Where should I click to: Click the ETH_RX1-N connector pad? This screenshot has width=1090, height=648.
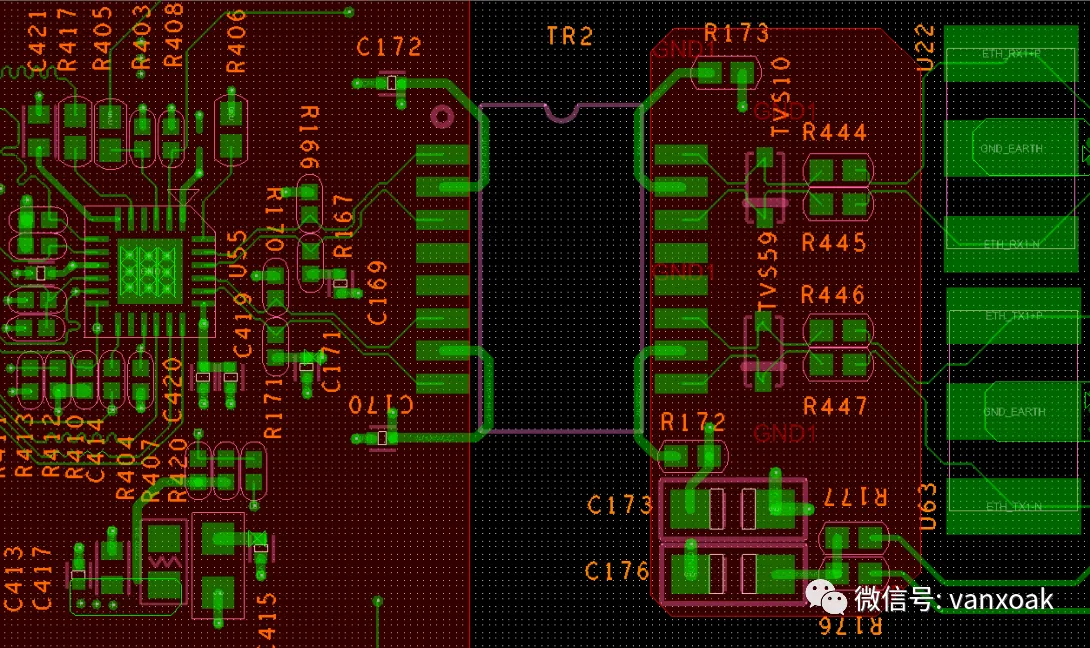tap(1011, 244)
